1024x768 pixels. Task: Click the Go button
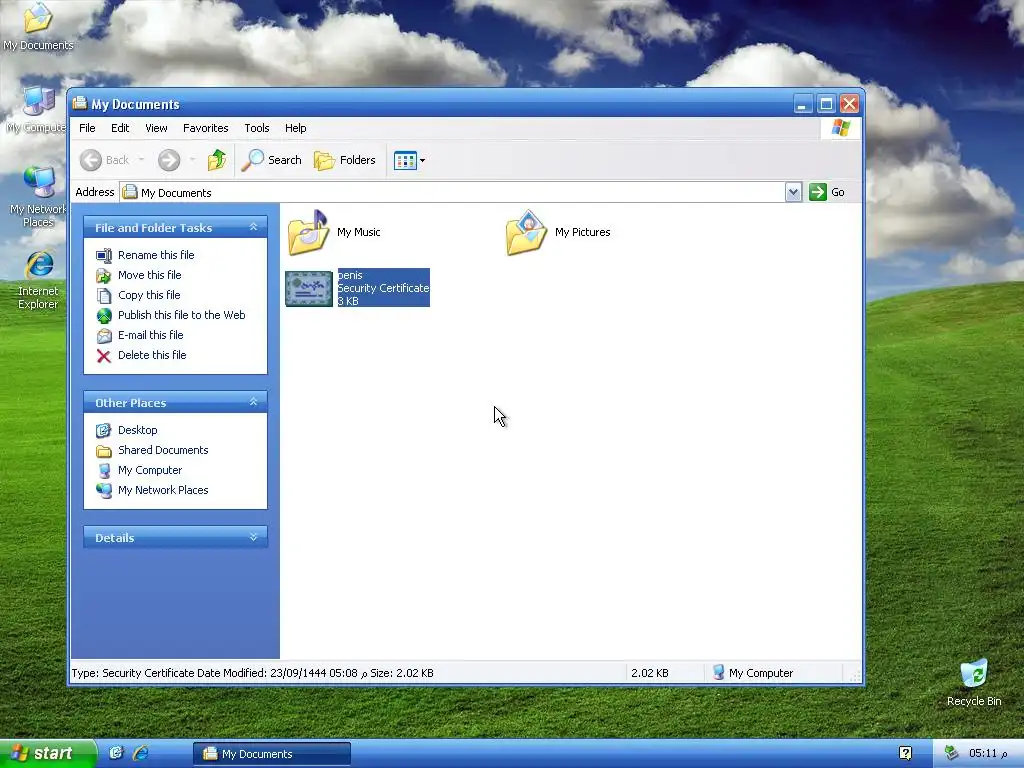click(x=827, y=192)
